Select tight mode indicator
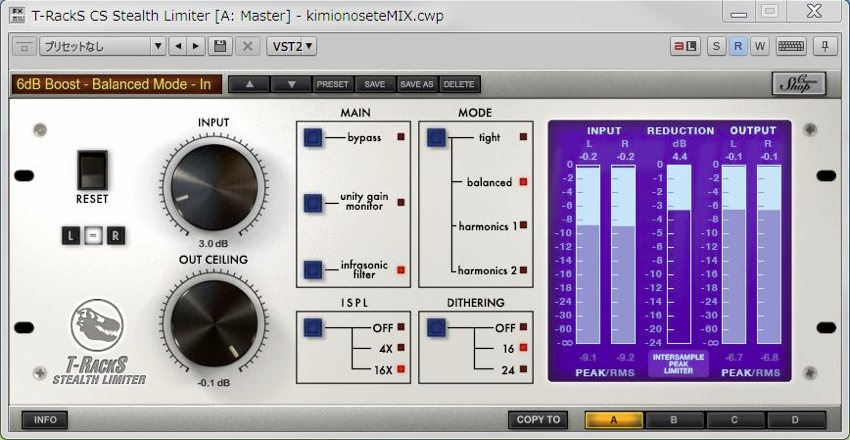Viewport: 850px width, 440px height. (x=523, y=137)
